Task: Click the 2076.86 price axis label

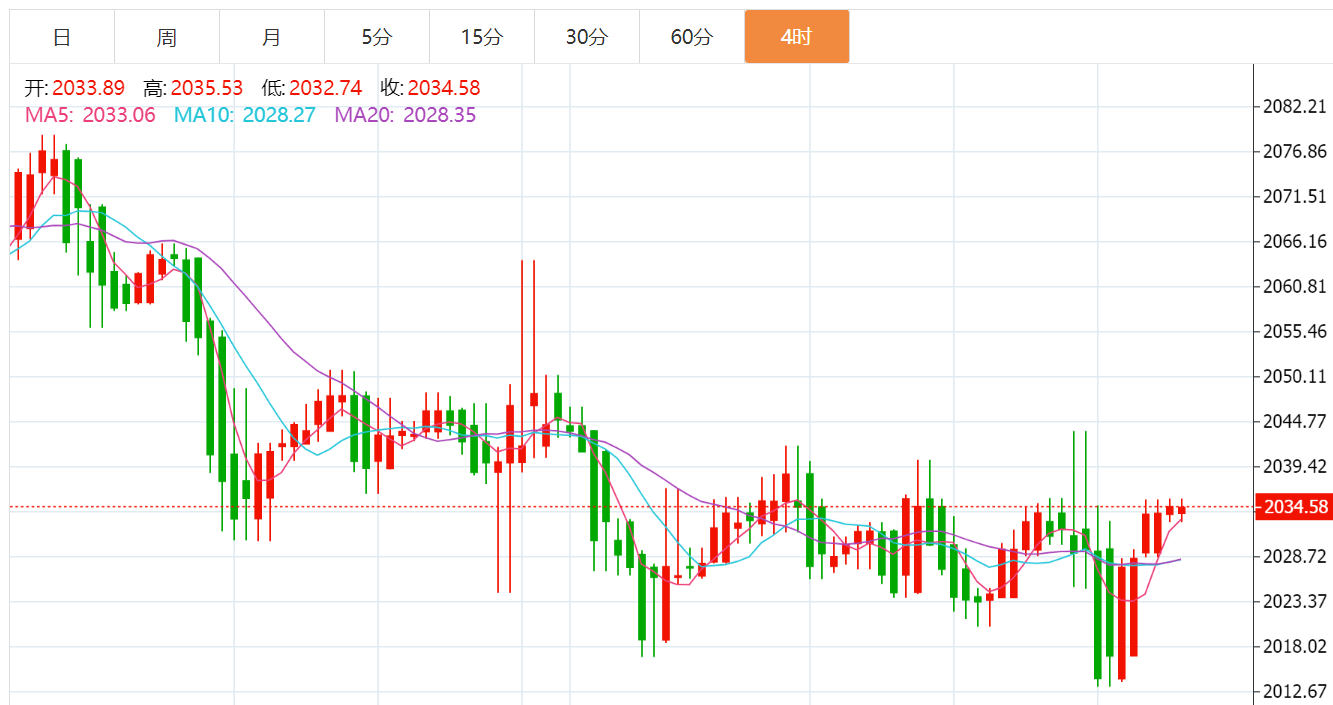Action: point(1296,152)
